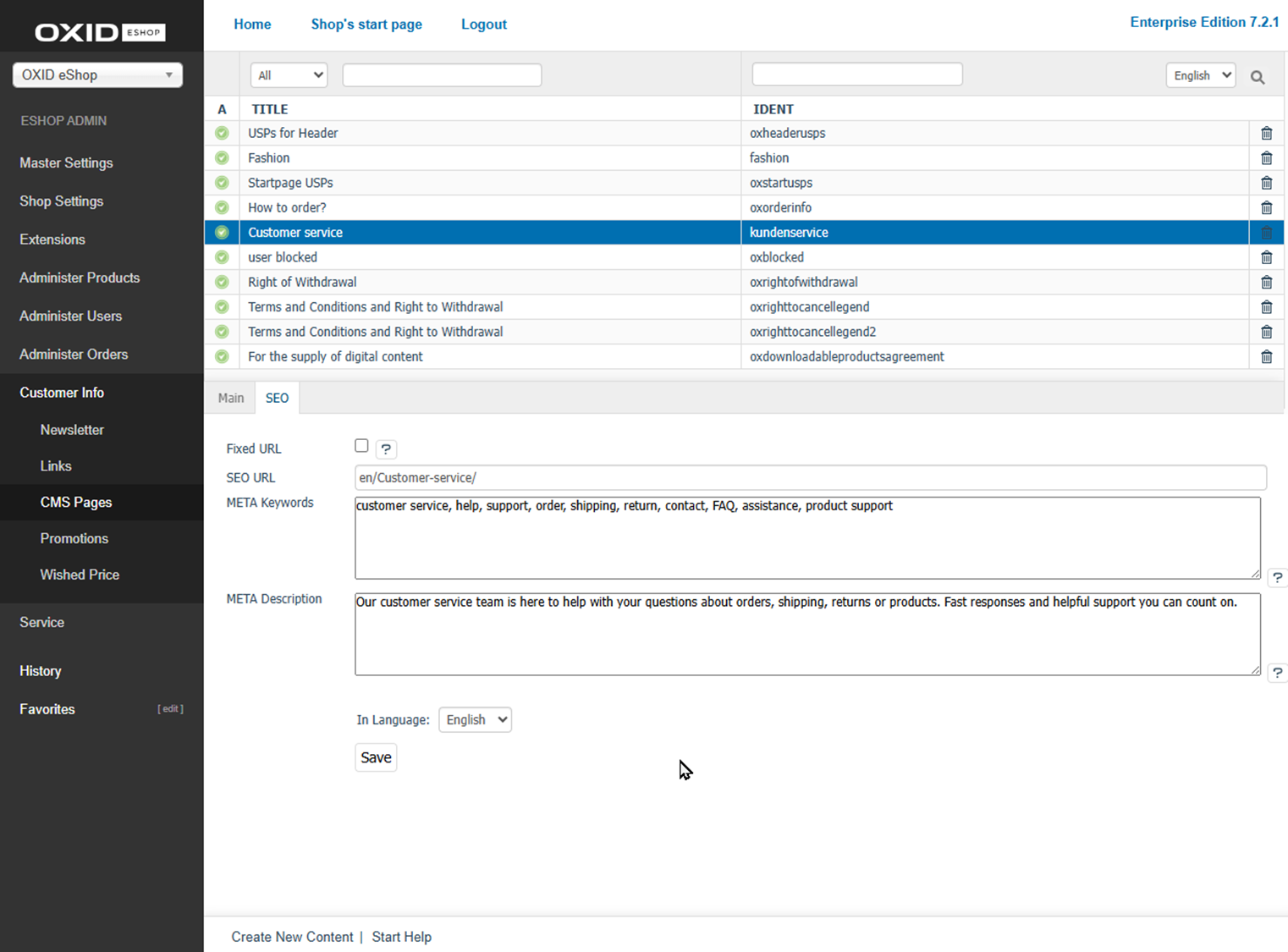The height and width of the screenshot is (952, 1288).
Task: Expand the 'All' filter dropdown
Action: (289, 75)
